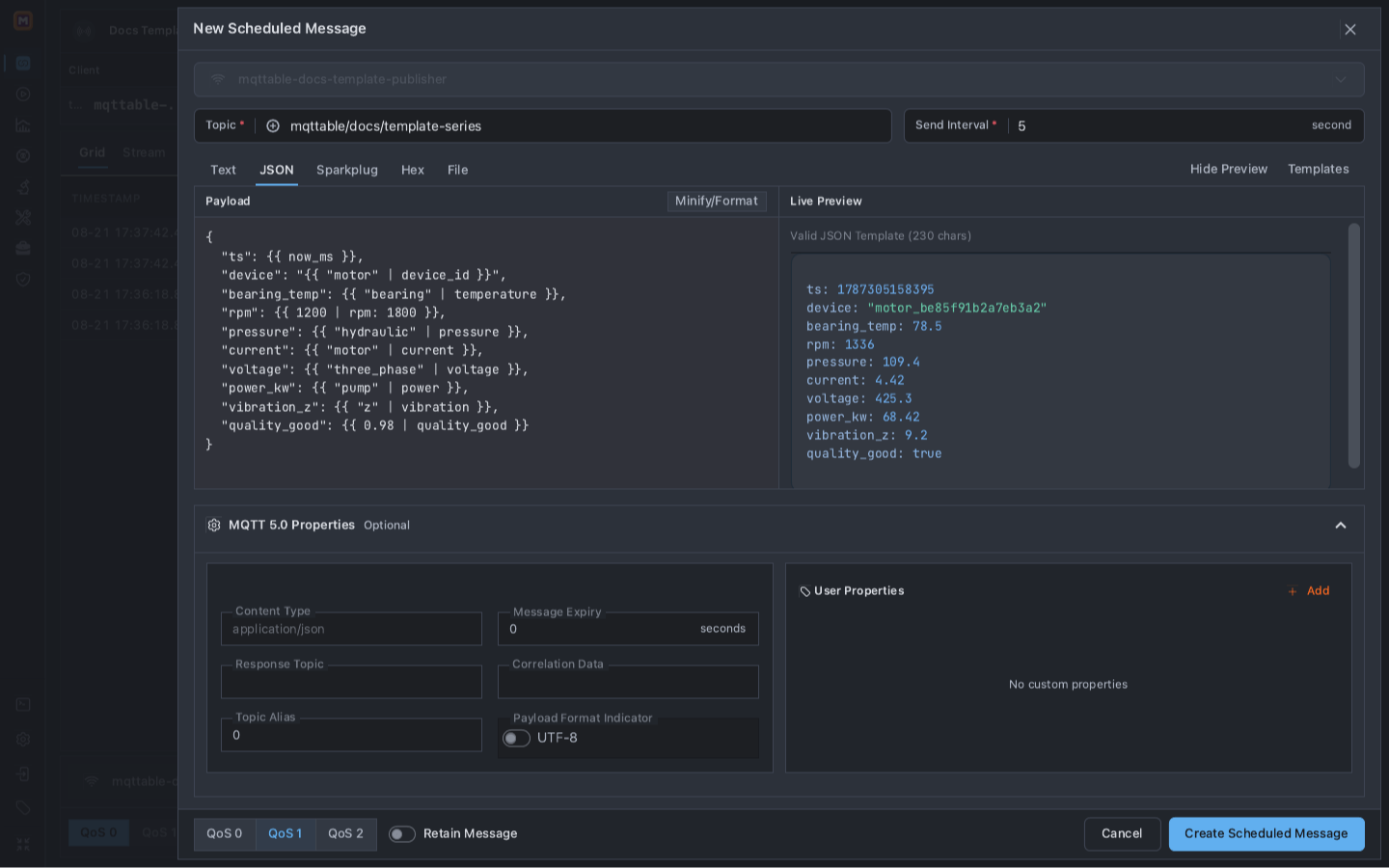
Task: Click the motor_be85f91b2a7eb3a2 preview value
Action: (957, 308)
